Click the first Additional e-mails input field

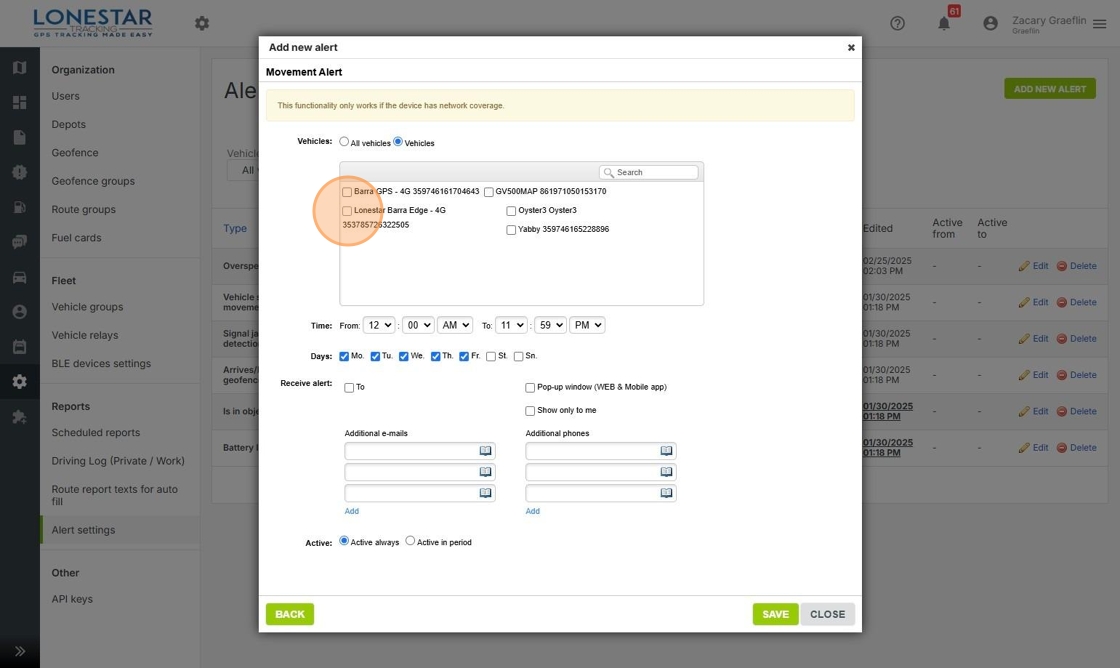pyautogui.click(x=420, y=451)
